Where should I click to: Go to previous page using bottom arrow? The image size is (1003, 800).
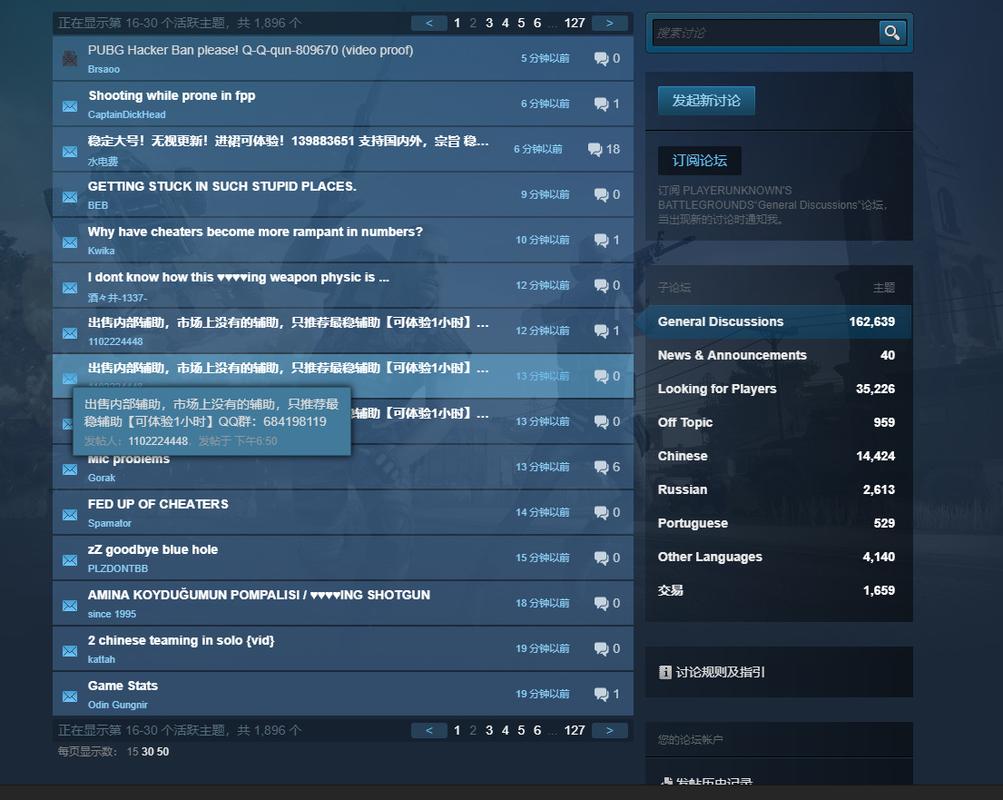click(429, 730)
